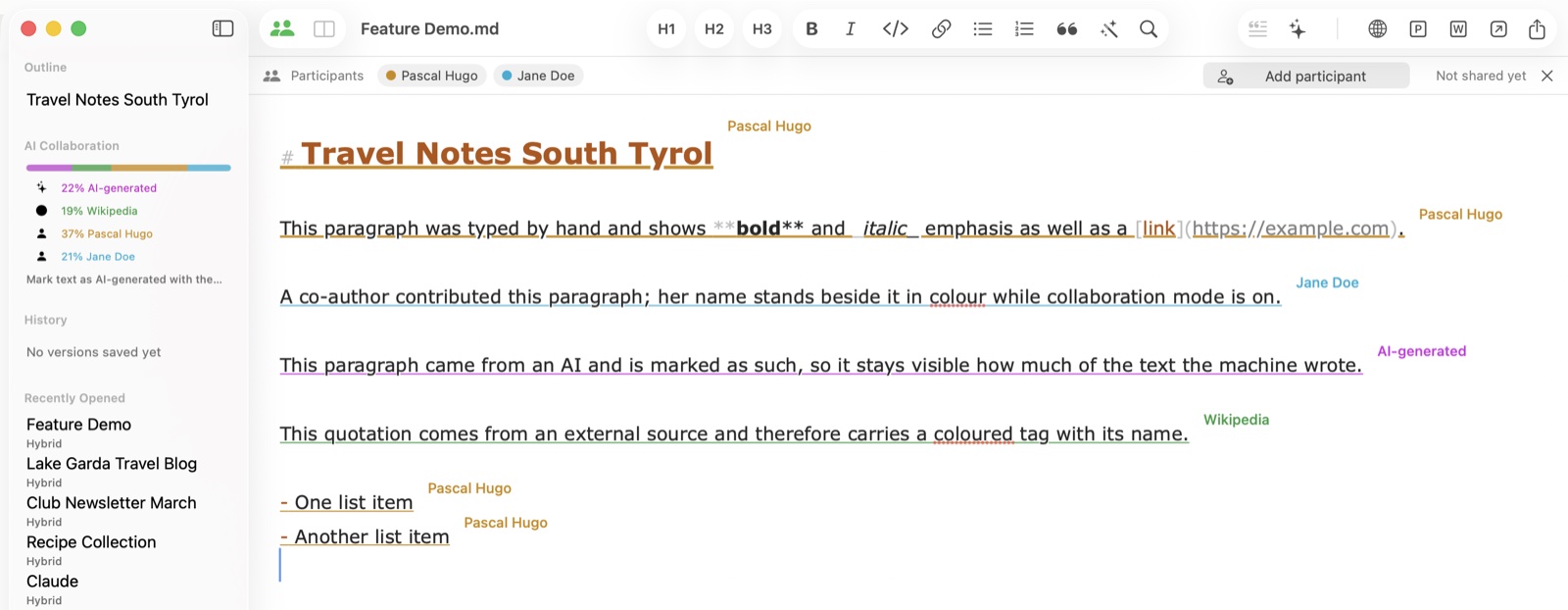Click the globe web export icon

click(1377, 29)
